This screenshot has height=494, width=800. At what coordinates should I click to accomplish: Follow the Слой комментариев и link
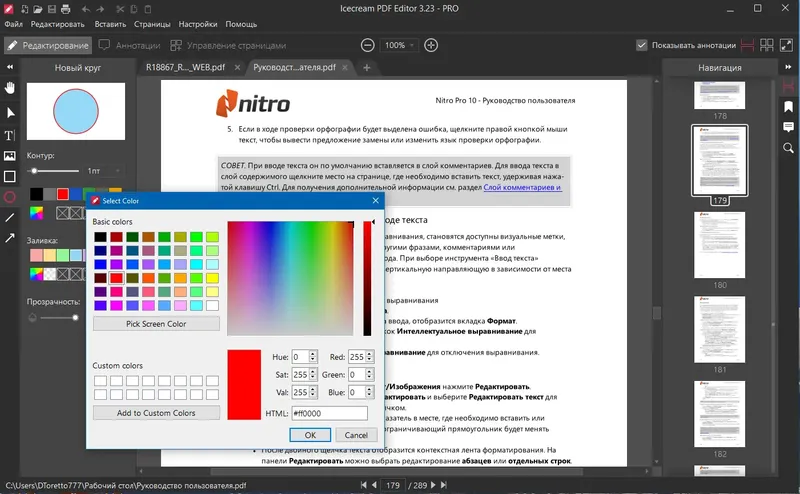(x=522, y=187)
